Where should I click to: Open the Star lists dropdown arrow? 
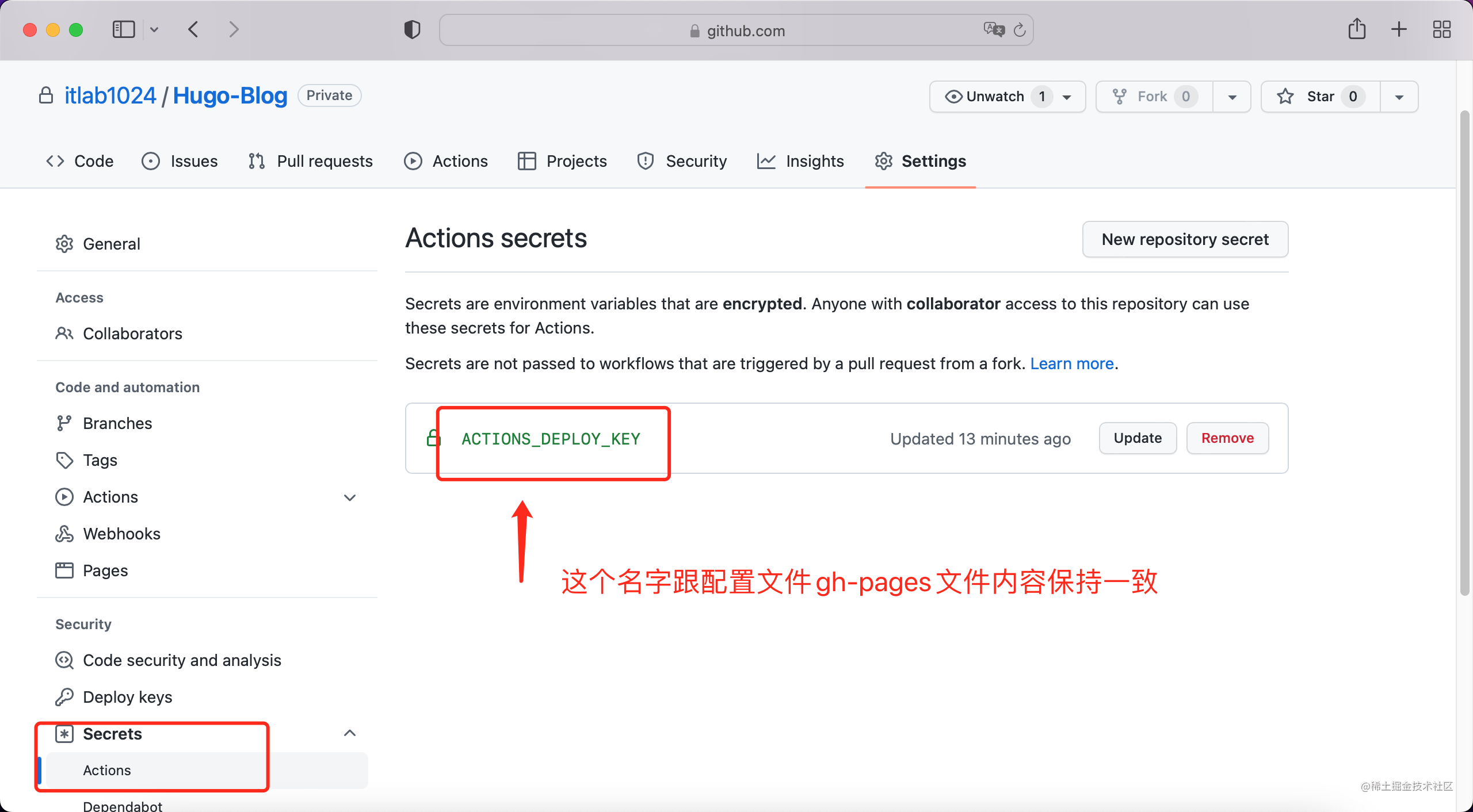click(1399, 97)
